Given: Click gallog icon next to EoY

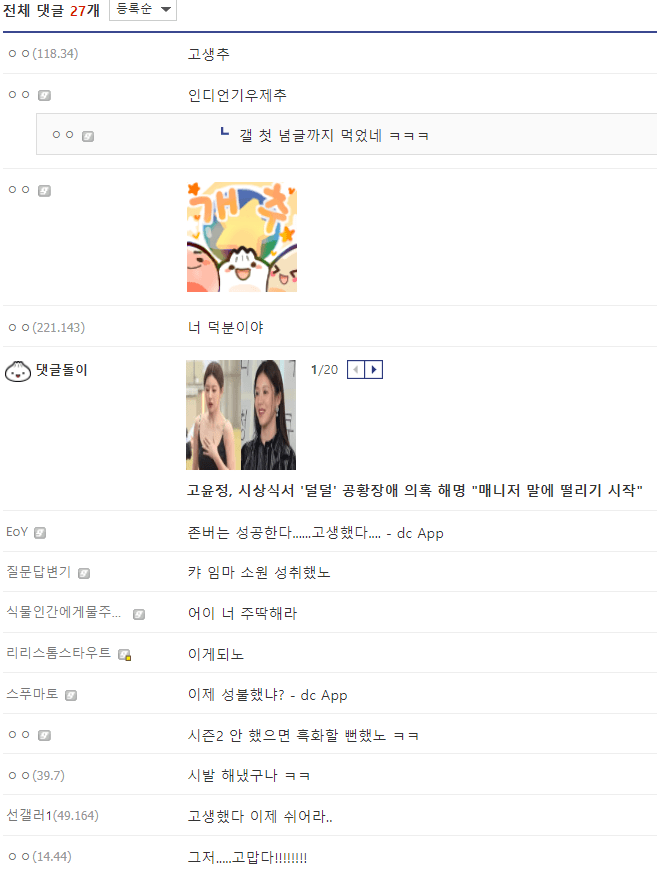Looking at the screenshot, I should 40,533.
